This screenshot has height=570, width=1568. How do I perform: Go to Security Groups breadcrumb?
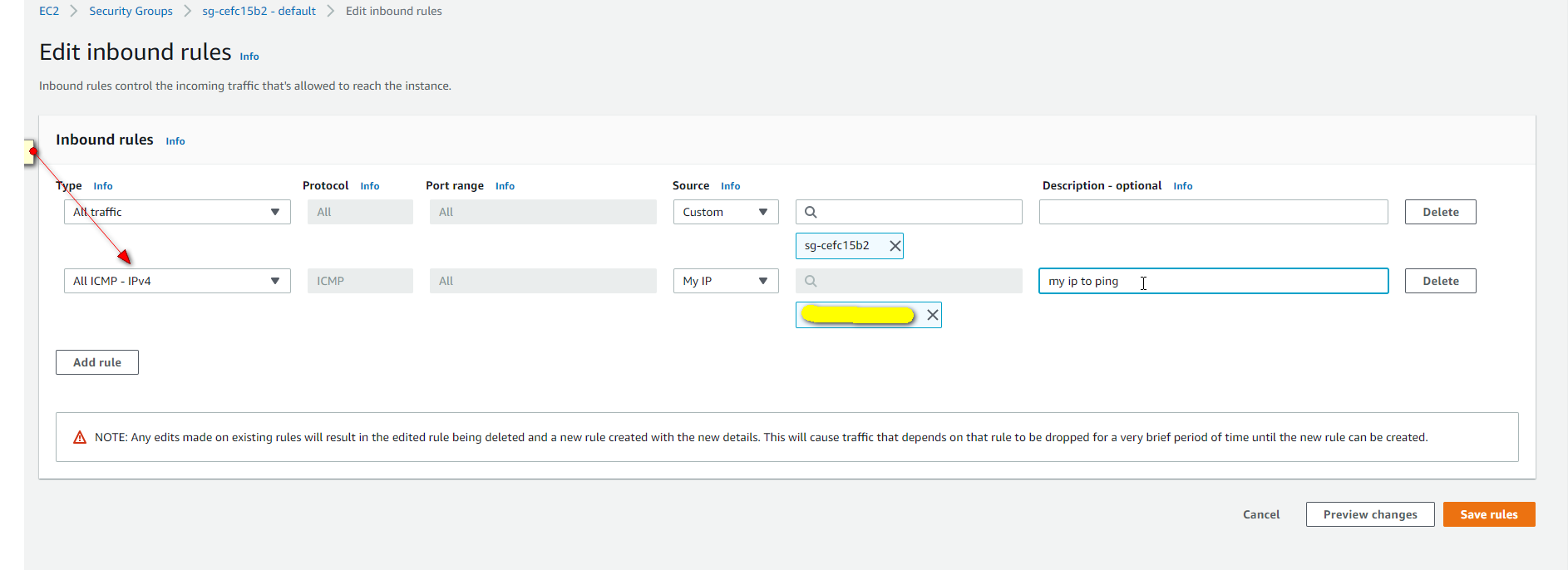[131, 11]
